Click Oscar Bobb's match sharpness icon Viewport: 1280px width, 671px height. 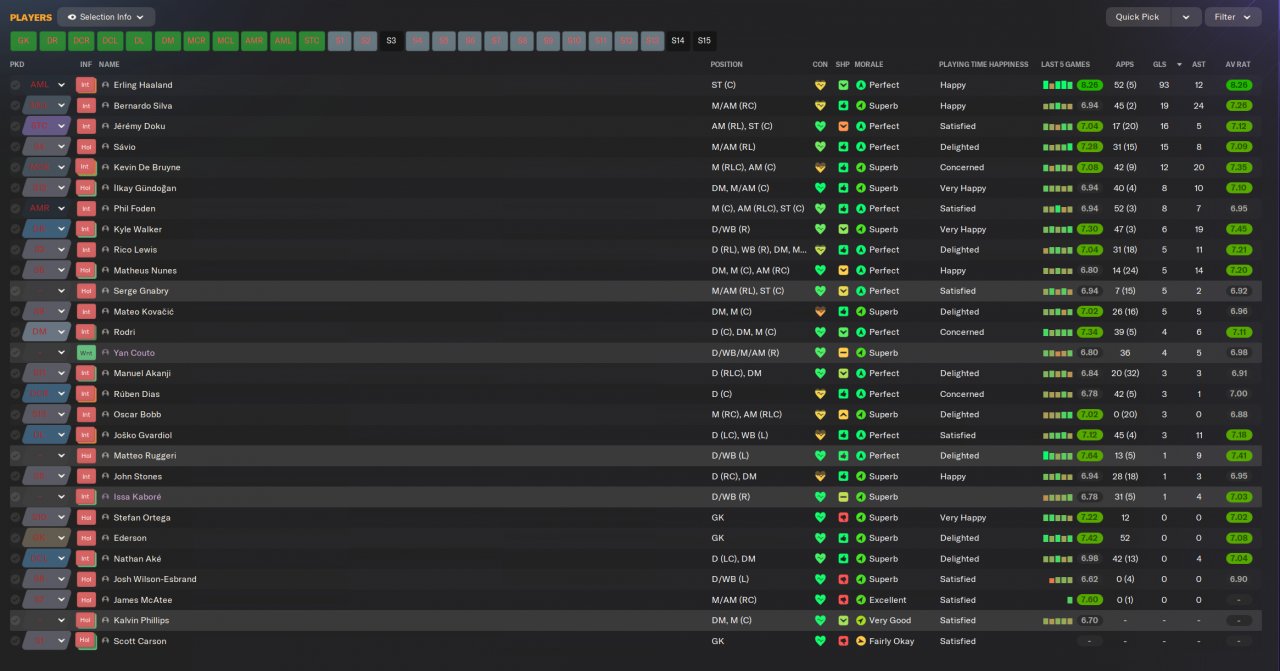tap(843, 415)
